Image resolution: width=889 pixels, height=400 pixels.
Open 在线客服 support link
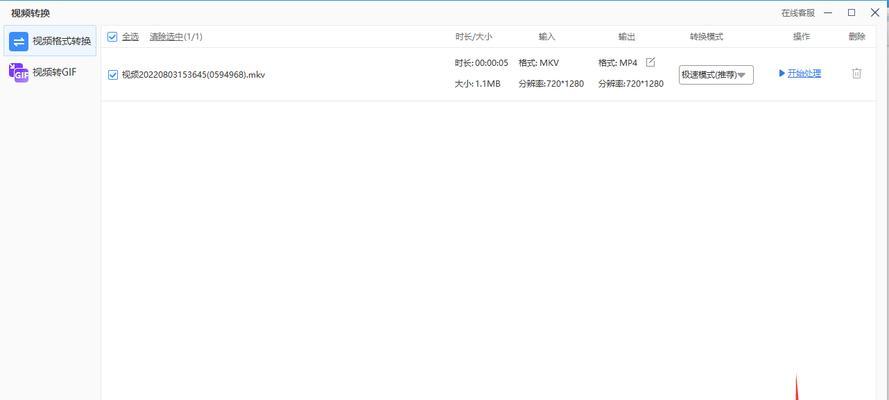tap(798, 13)
